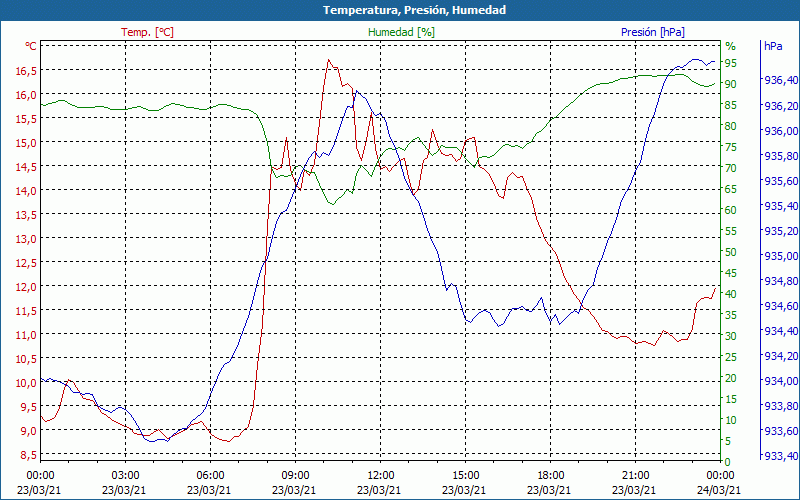Click the 09:00 time axis label
The height and width of the screenshot is (500, 800).
click(x=295, y=476)
